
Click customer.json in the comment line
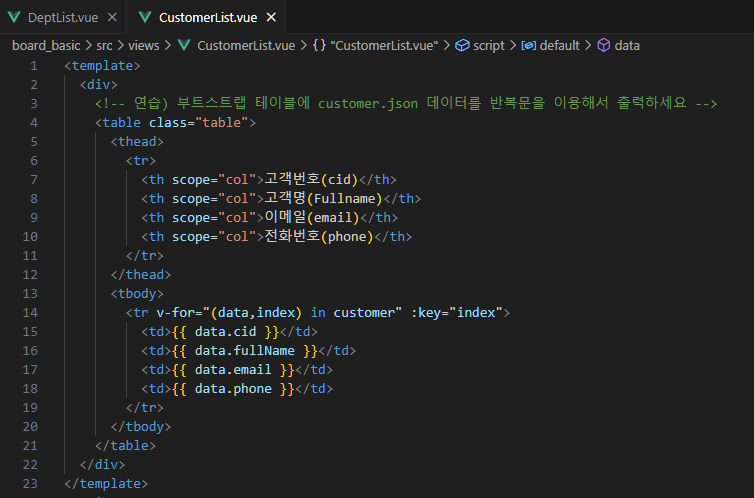(x=368, y=104)
